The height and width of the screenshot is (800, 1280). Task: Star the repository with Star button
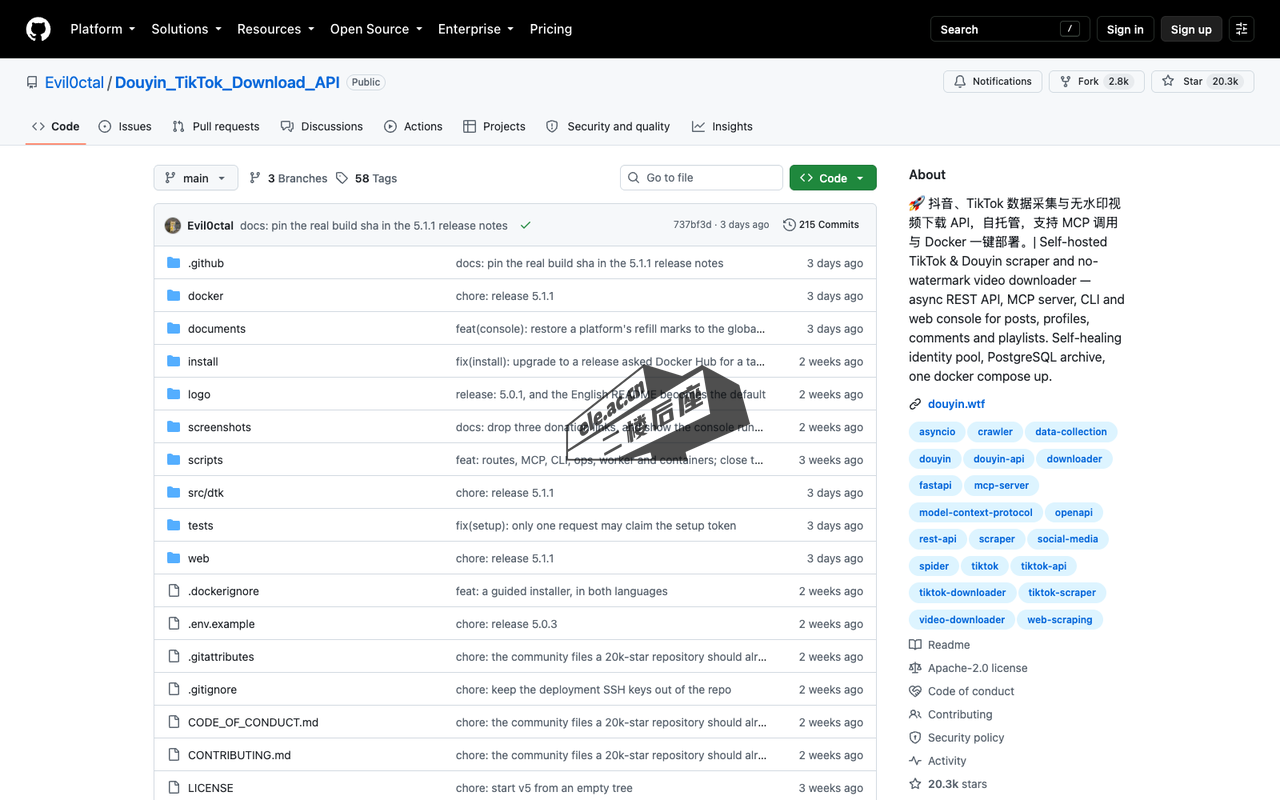(x=1201, y=82)
